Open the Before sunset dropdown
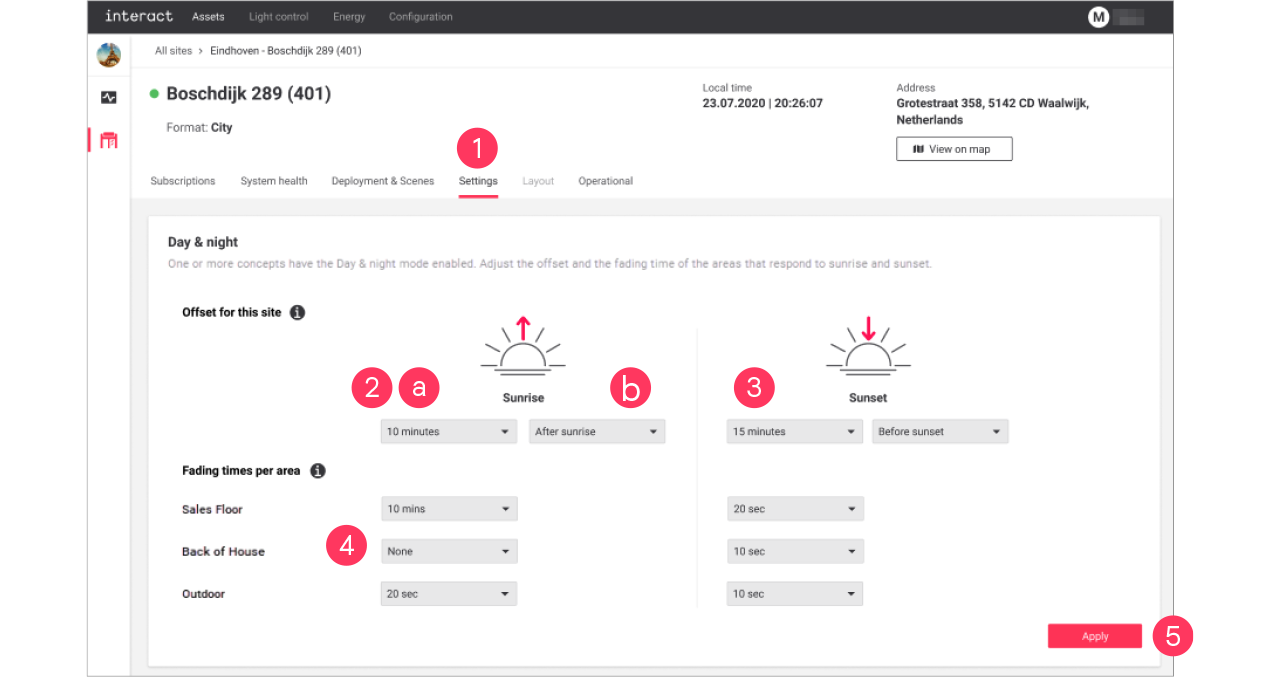The height and width of the screenshot is (694, 1280). point(939,431)
